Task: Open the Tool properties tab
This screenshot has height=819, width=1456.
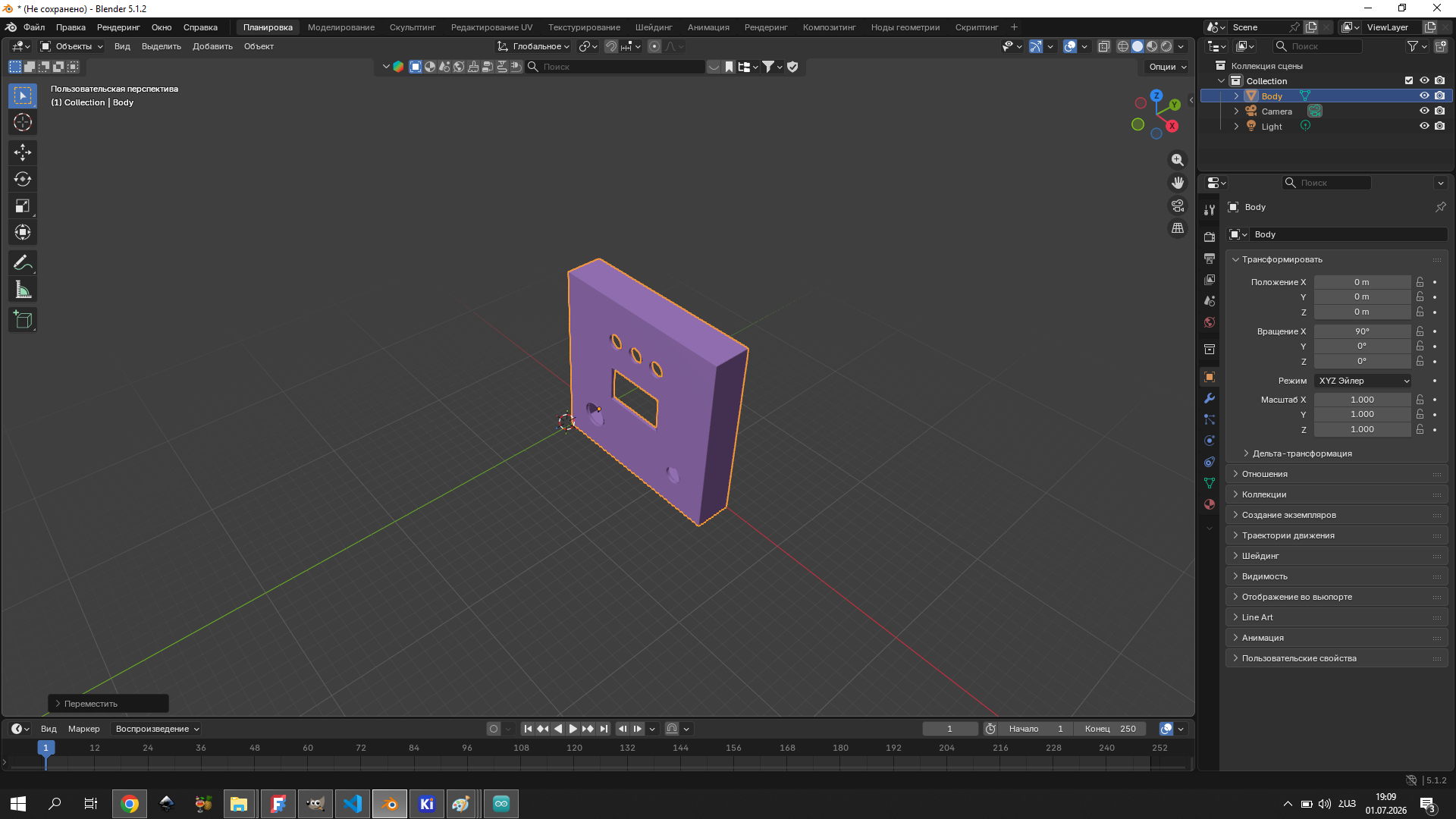Action: [1210, 210]
